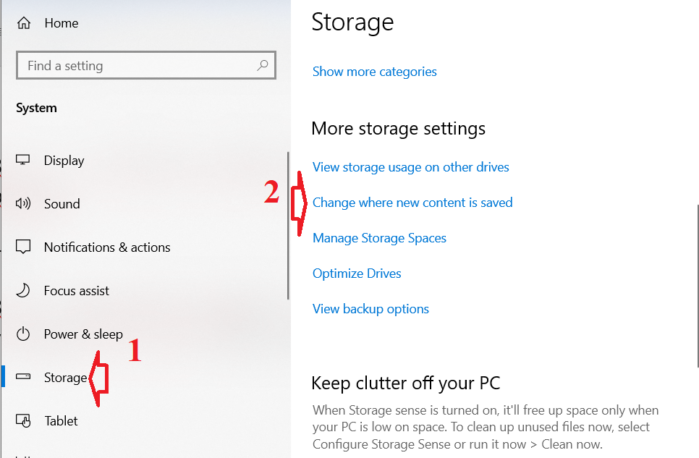Viewport: 699px width, 458px height.
Task: Click the Power & sleep icon
Action: 23,334
